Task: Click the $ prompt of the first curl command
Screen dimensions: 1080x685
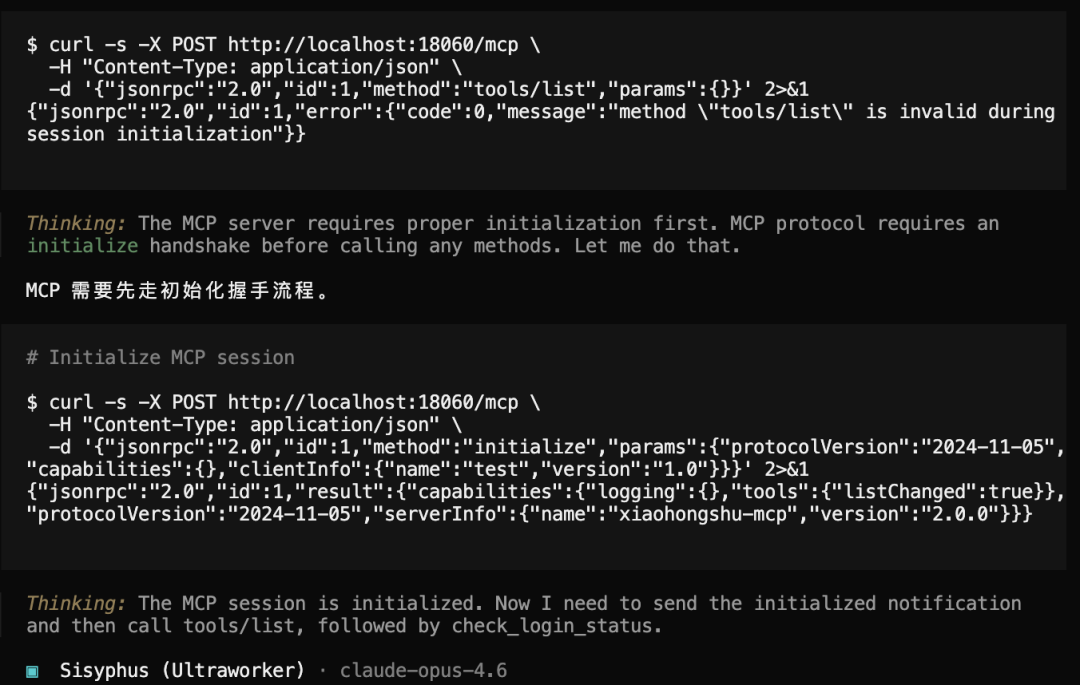Action: tap(32, 44)
